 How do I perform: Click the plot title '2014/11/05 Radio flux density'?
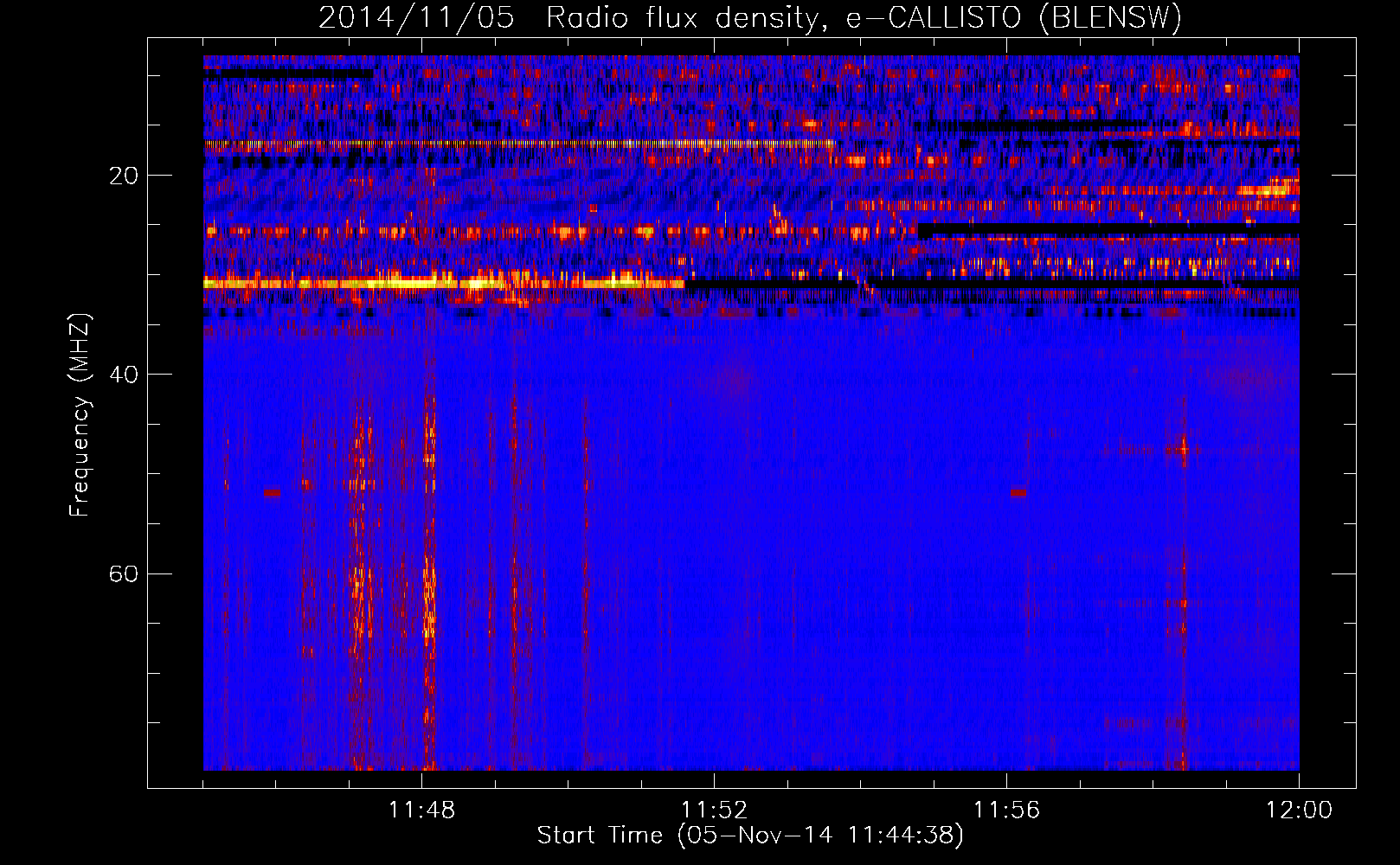tap(750, 17)
